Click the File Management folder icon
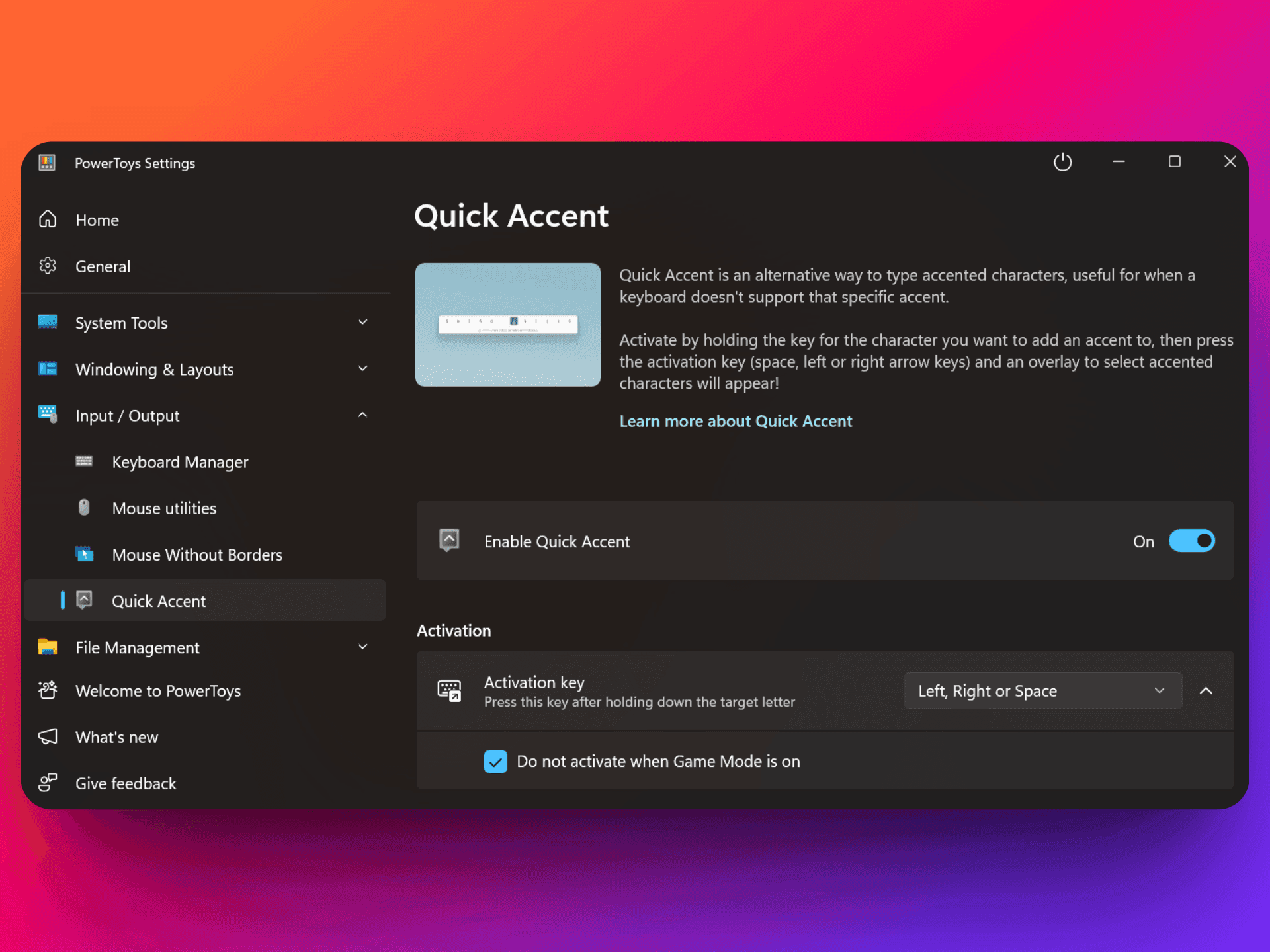The image size is (1270, 952). (48, 647)
